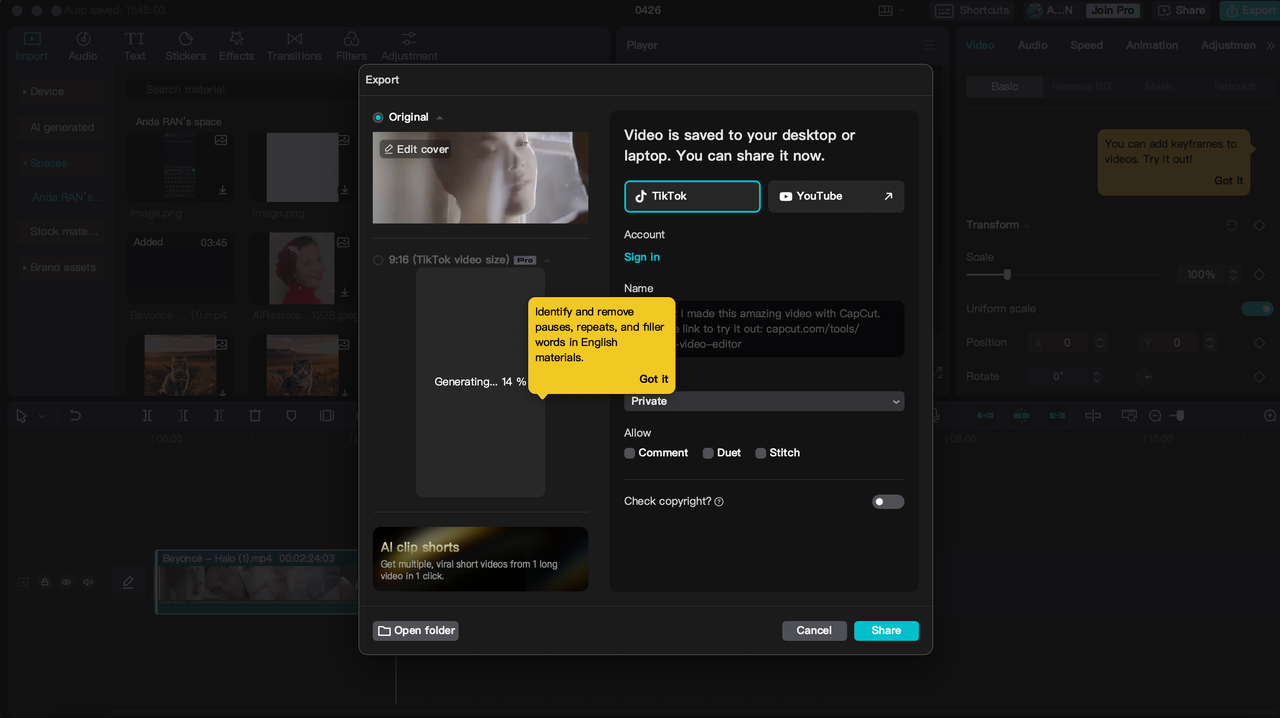The image size is (1280, 718).
Task: Enable the Duet checkbox
Action: pyautogui.click(x=708, y=453)
